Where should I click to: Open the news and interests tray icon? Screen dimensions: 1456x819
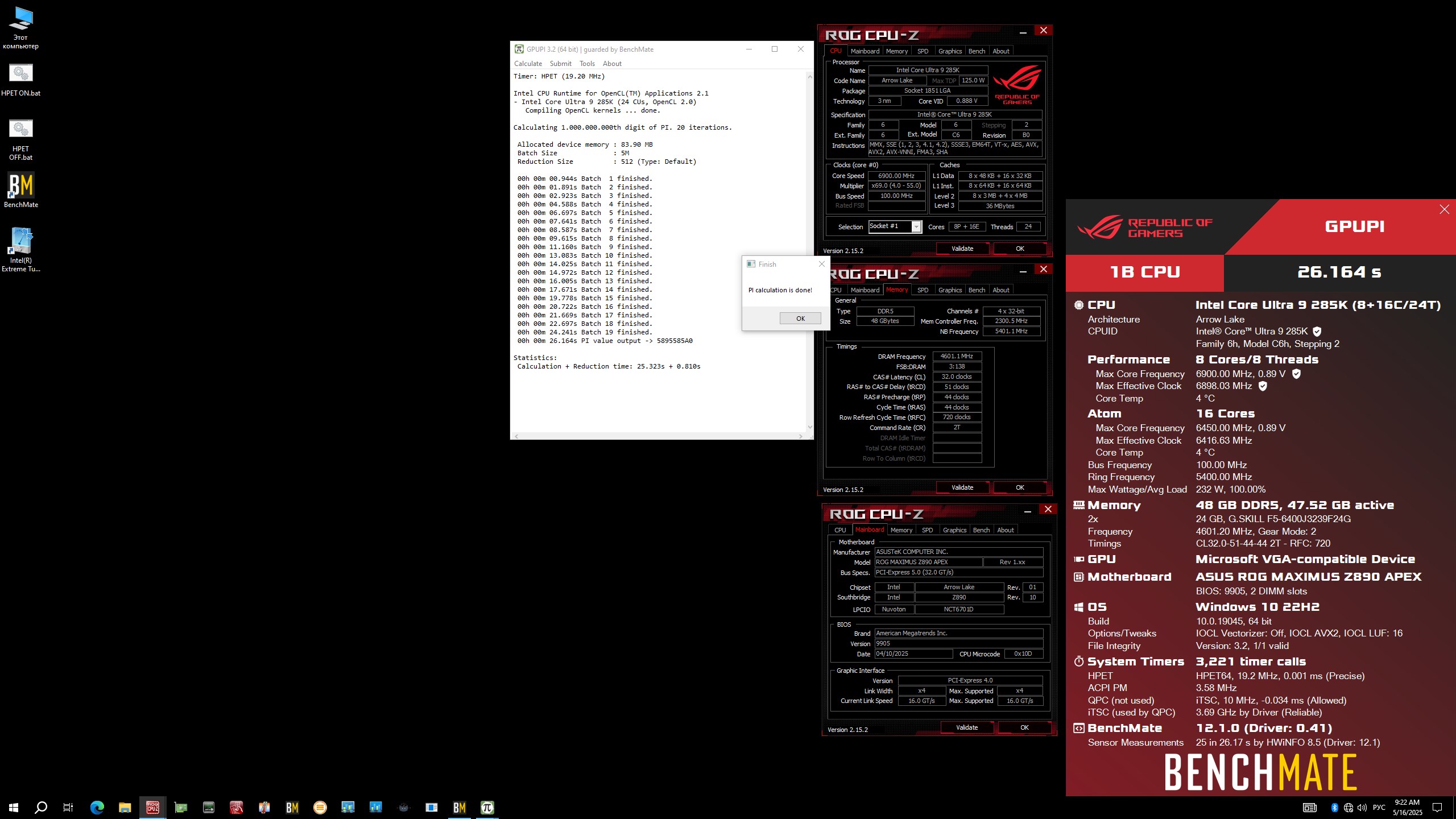point(1310,808)
